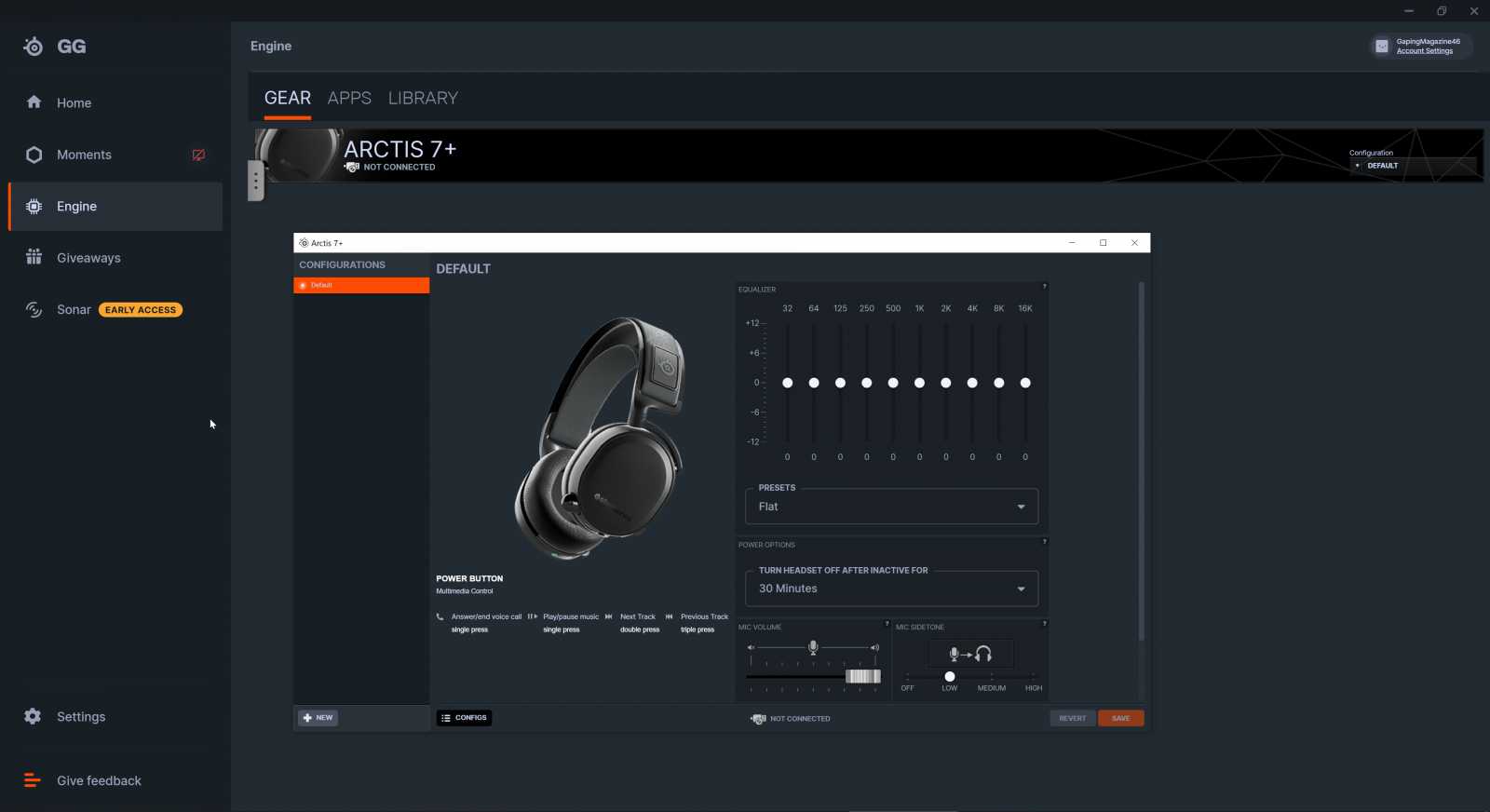Click the 32 Hz equalizer slider knob
Screen dimensions: 1490x812
click(x=788, y=383)
